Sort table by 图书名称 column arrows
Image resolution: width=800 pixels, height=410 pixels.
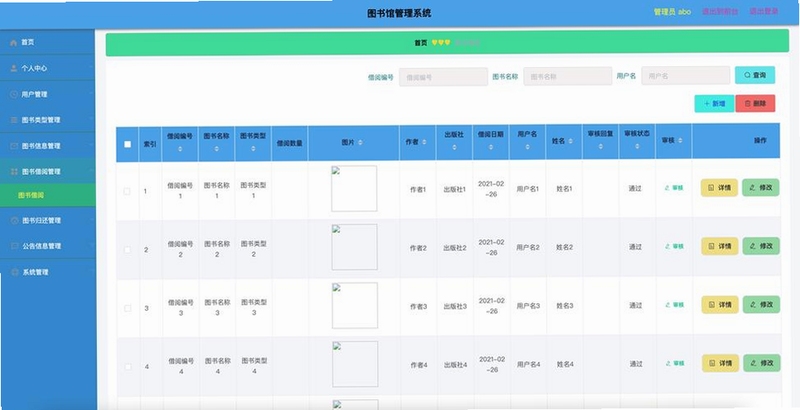click(216, 149)
